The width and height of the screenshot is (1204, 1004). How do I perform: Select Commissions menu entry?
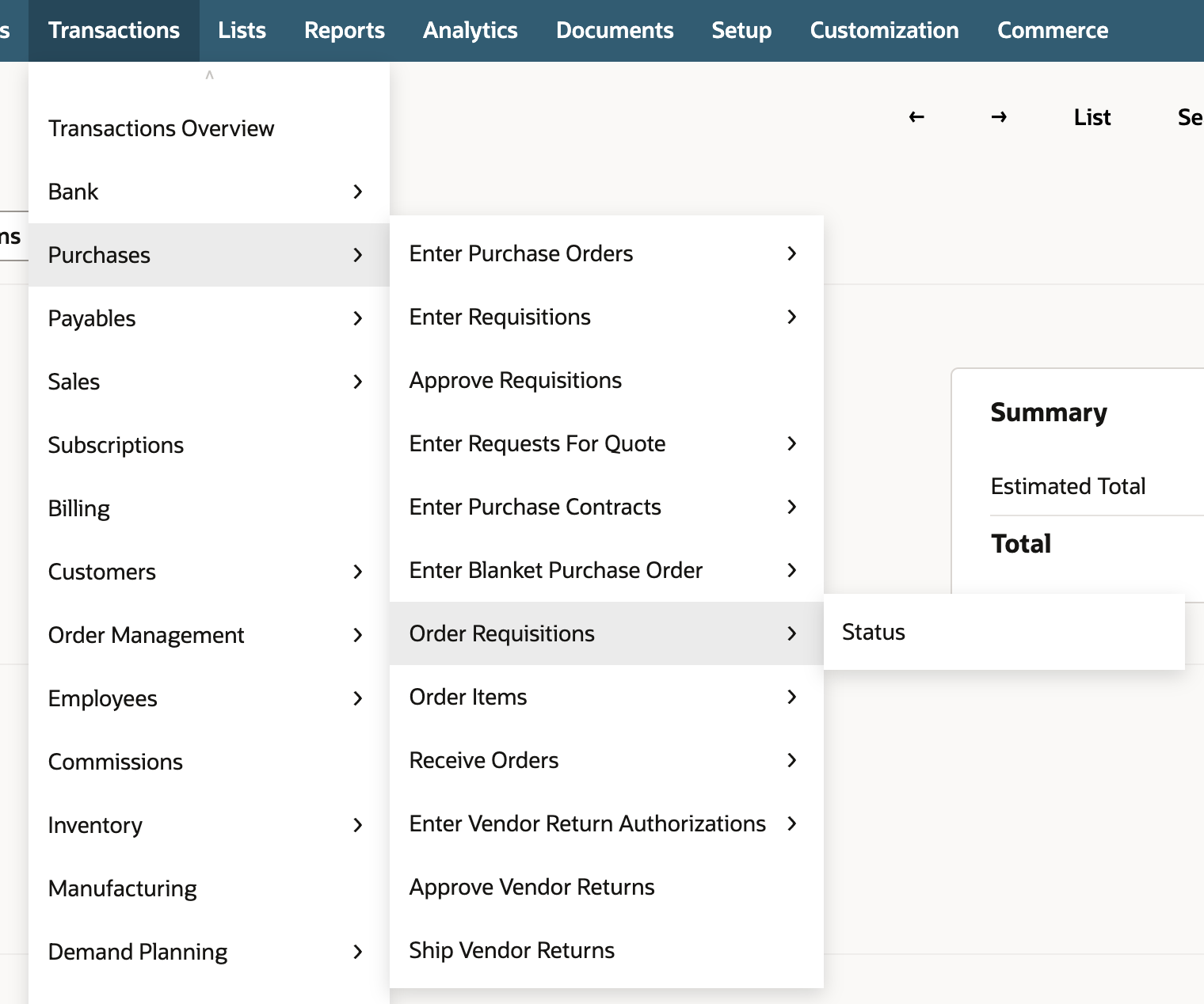209,762
